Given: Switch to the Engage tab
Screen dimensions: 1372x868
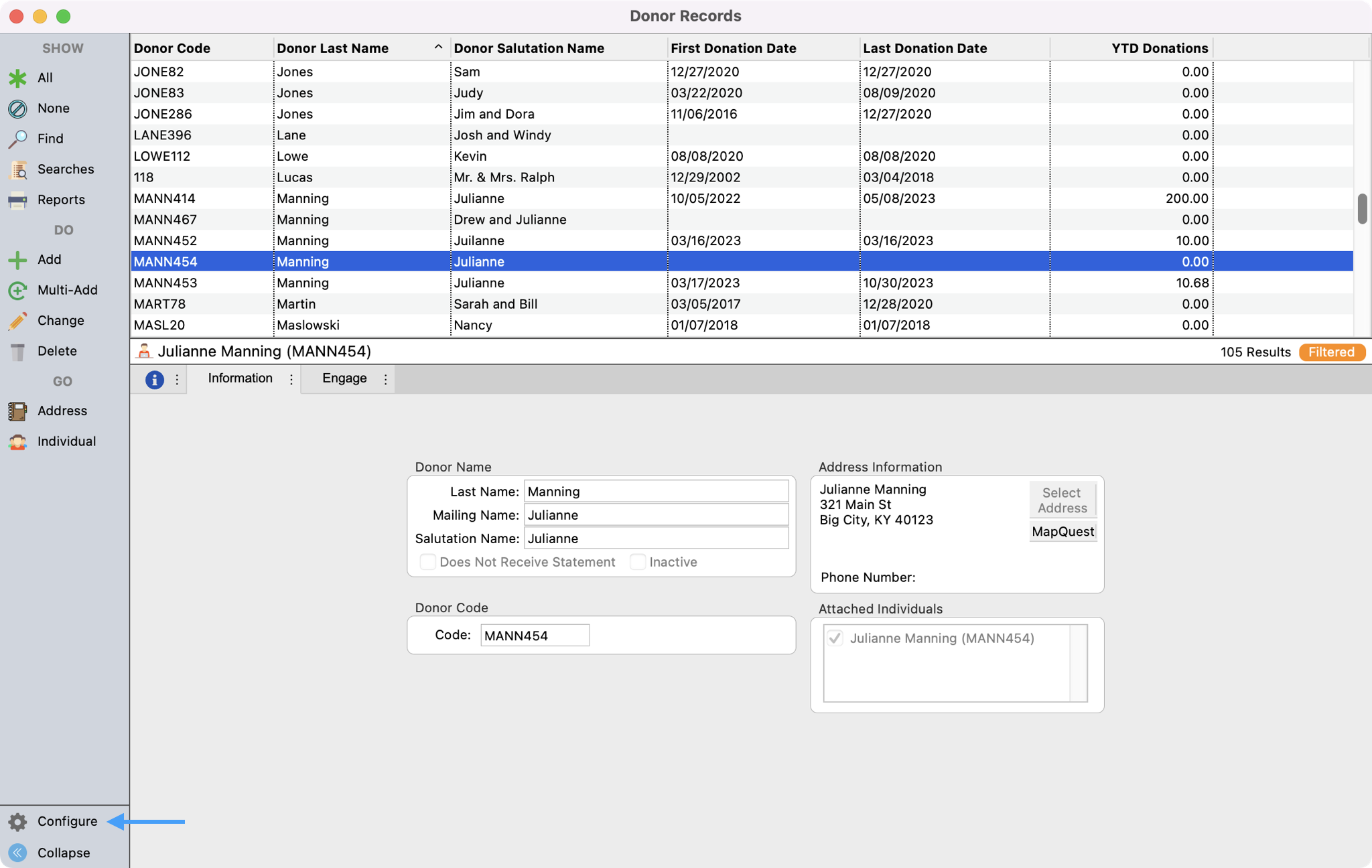Looking at the screenshot, I should (344, 378).
